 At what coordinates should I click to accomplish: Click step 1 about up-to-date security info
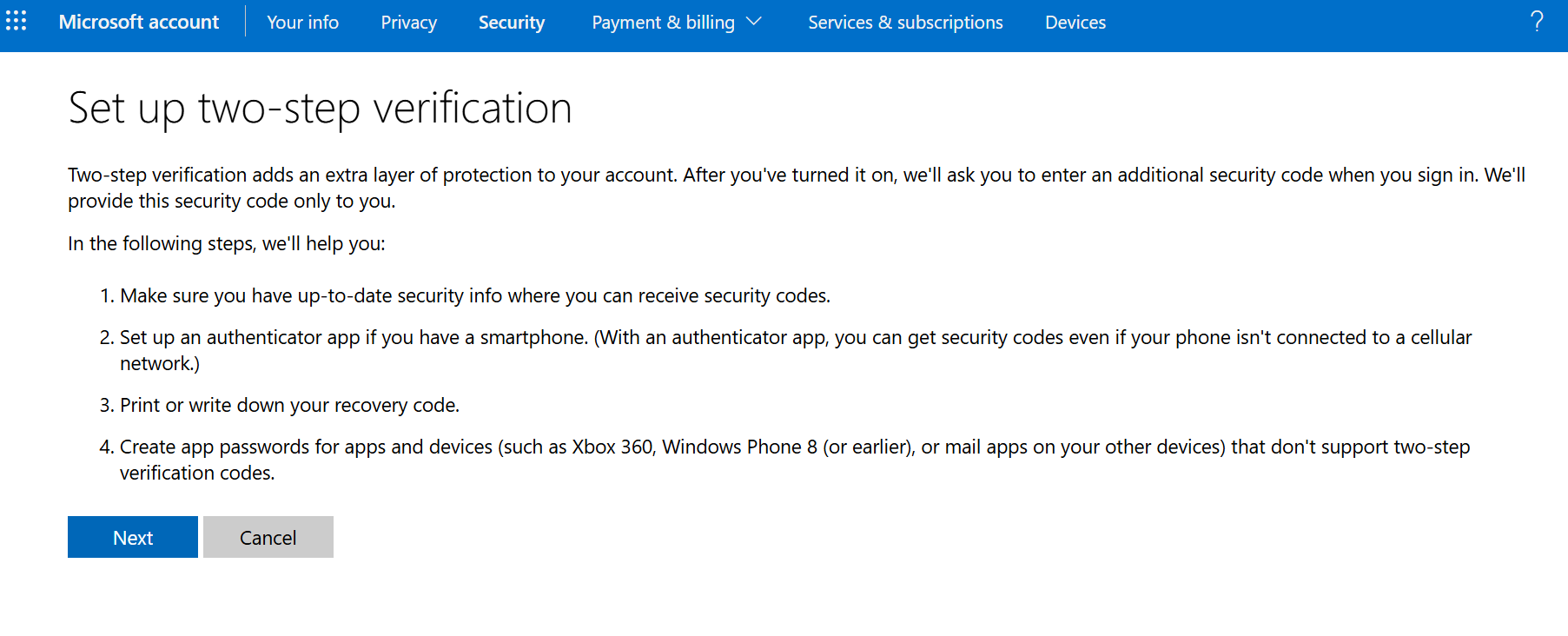pos(475,295)
